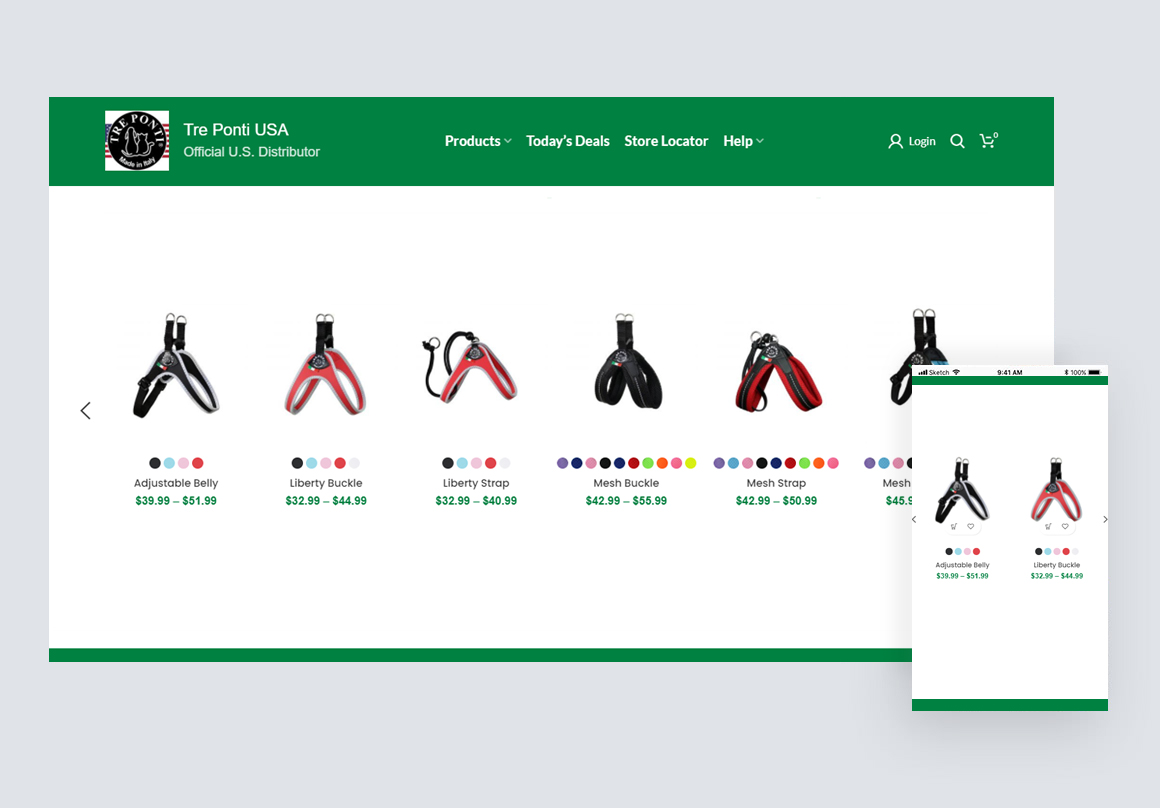
Task: Click the Mesh Strap red harness image
Action: 776,370
